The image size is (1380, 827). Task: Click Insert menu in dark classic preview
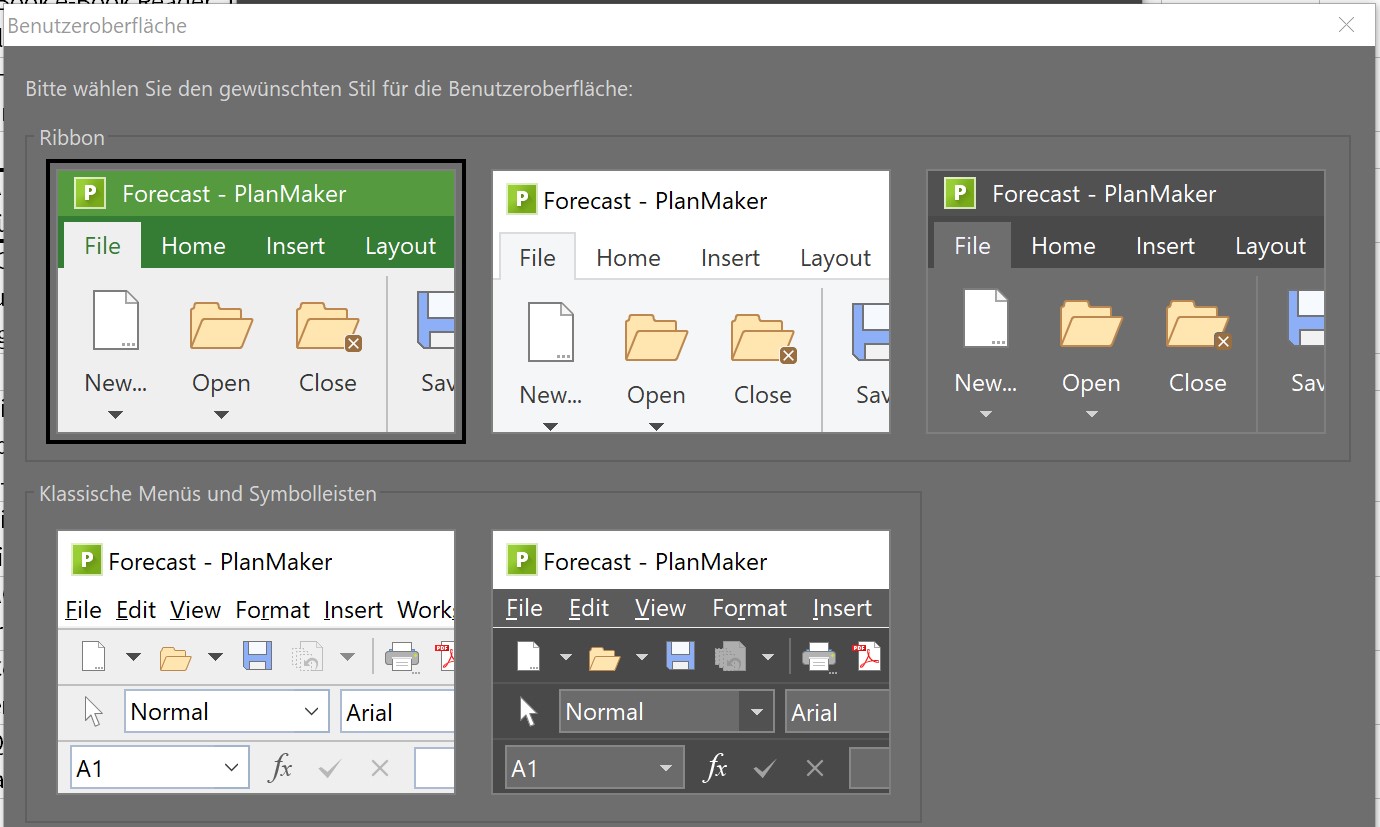pos(842,608)
